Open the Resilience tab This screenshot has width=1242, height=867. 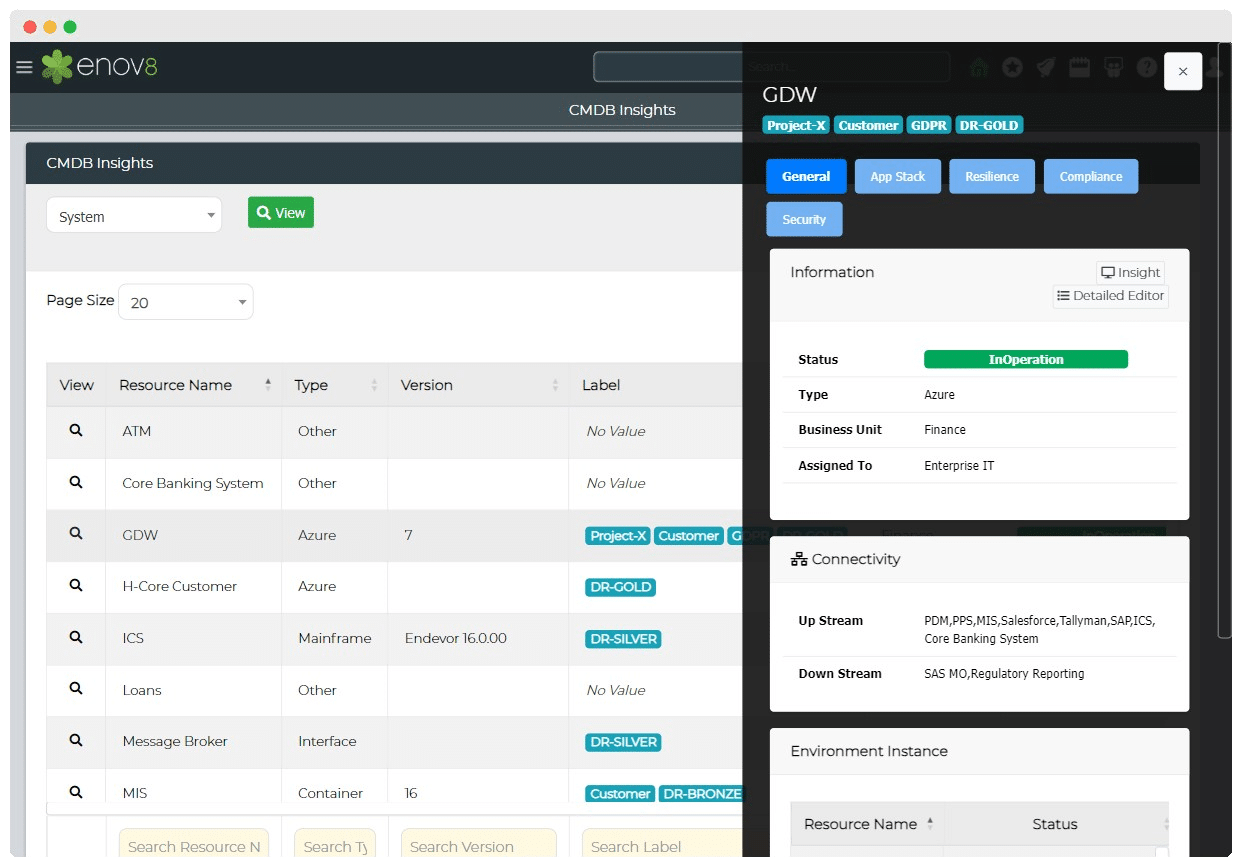(x=991, y=176)
